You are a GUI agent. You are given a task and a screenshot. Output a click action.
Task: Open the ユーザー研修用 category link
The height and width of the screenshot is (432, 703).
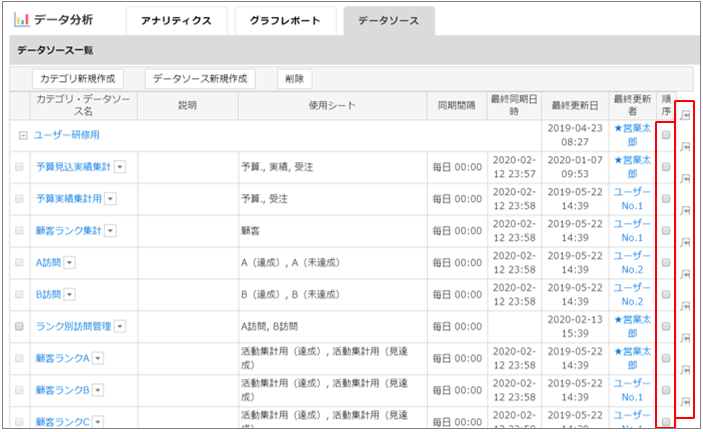pos(66,135)
